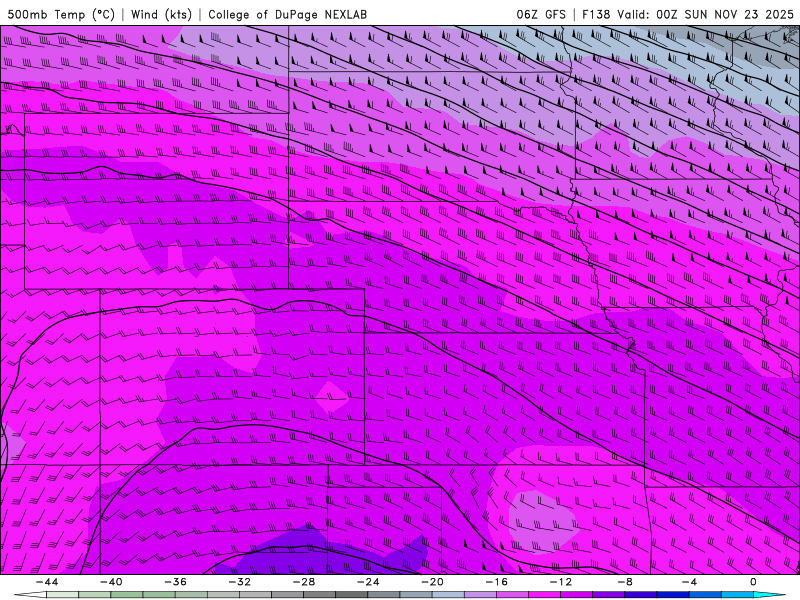Pick the -20 legend tick label

(x=433, y=582)
